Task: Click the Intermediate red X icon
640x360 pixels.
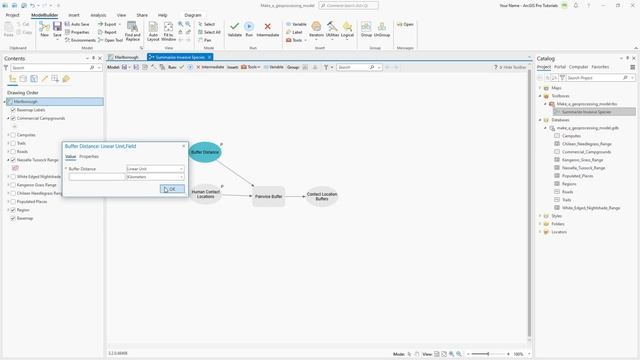Action: [x=268, y=29]
